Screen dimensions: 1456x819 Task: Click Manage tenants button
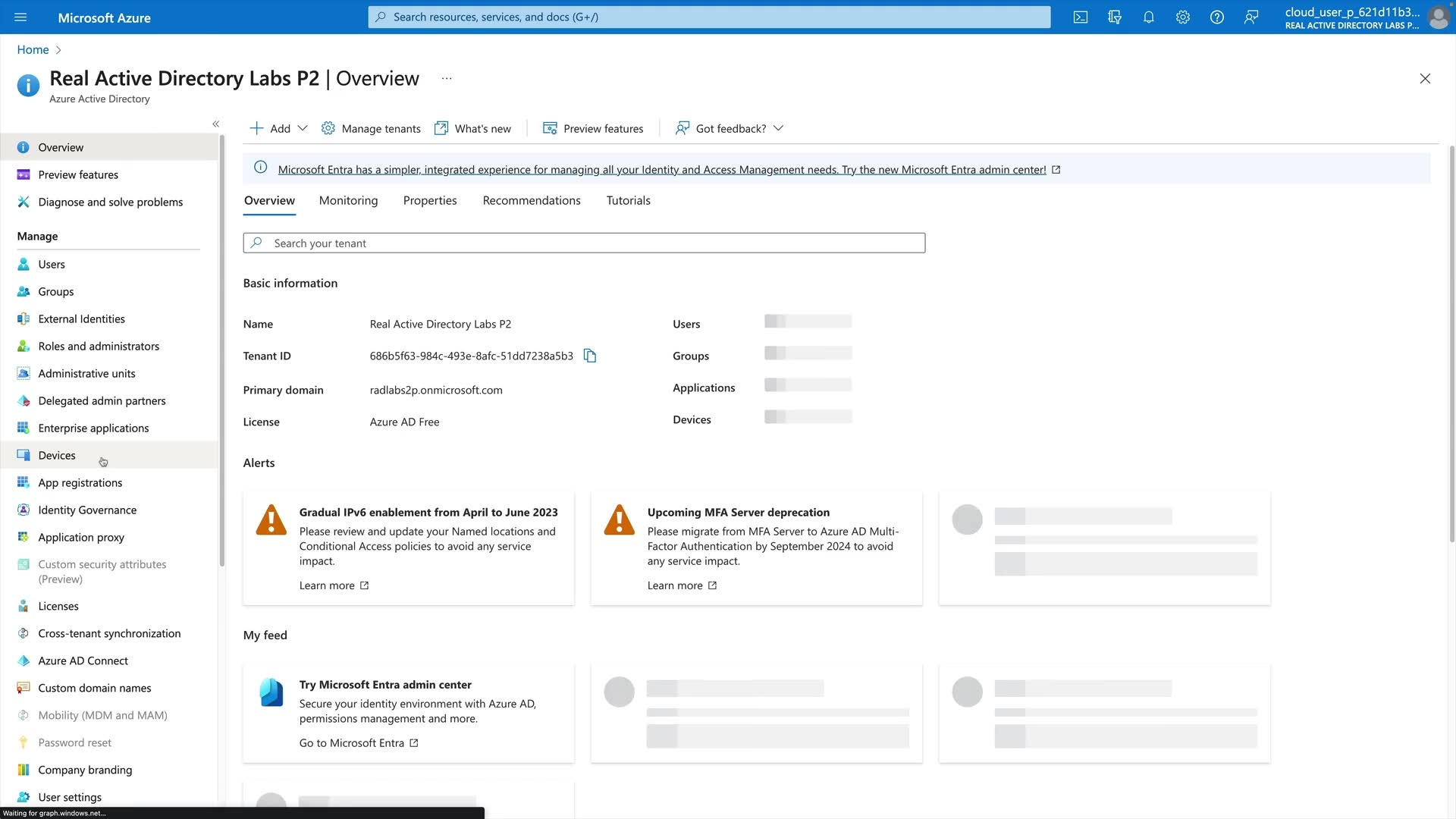coord(371,128)
